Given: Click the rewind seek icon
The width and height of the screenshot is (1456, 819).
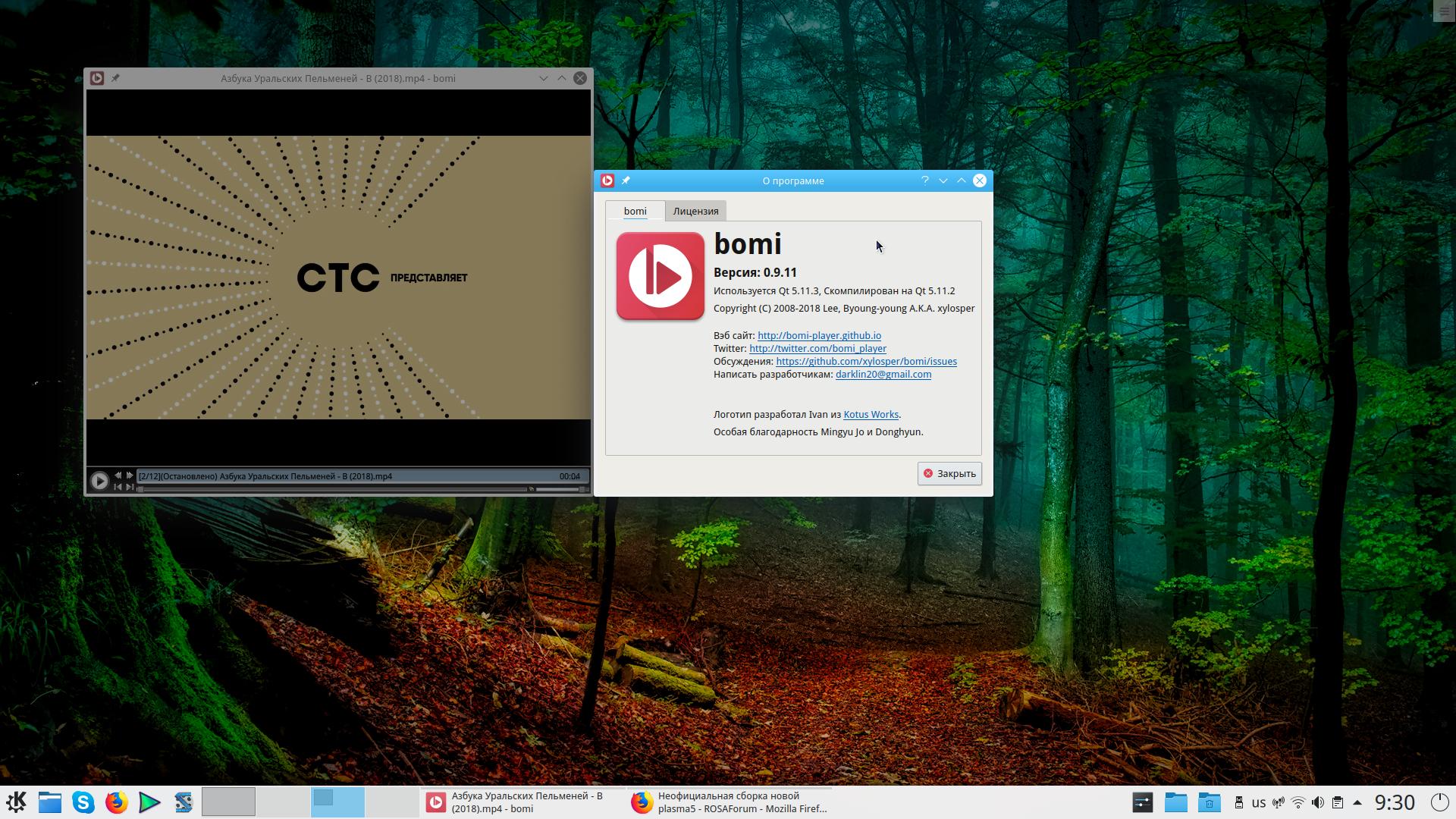Looking at the screenshot, I should 118,475.
